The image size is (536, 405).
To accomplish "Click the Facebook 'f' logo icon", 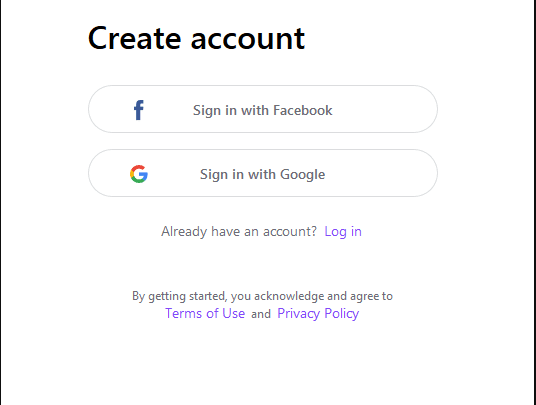I will coord(139,110).
